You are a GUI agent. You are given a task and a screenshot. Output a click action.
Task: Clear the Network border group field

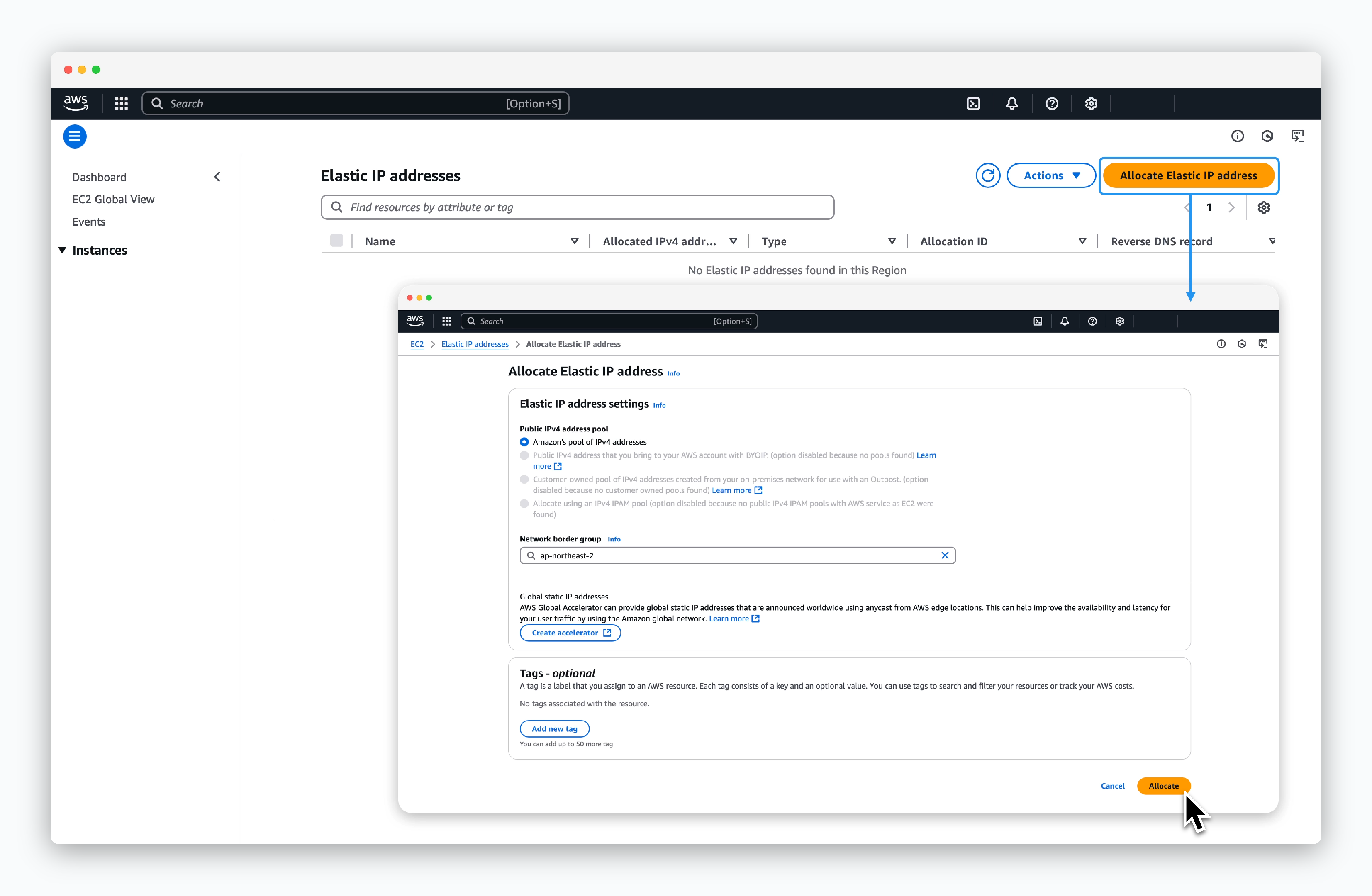point(945,555)
